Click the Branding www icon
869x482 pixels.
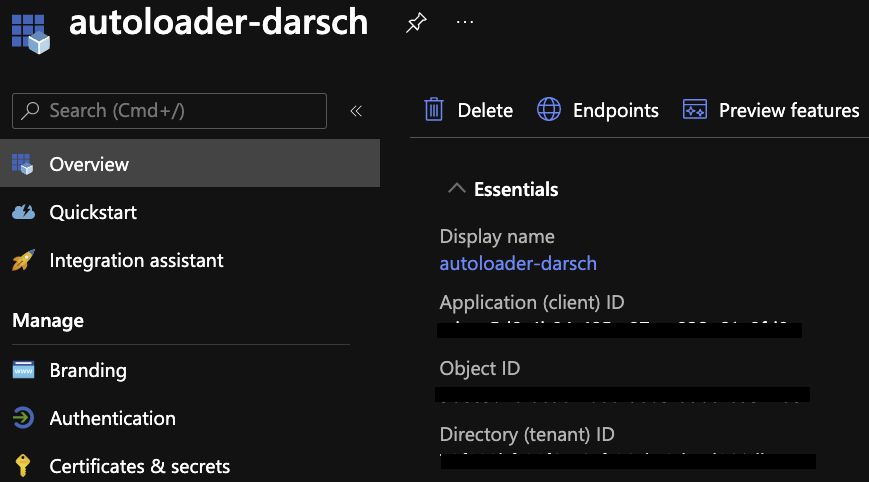coord(23,370)
